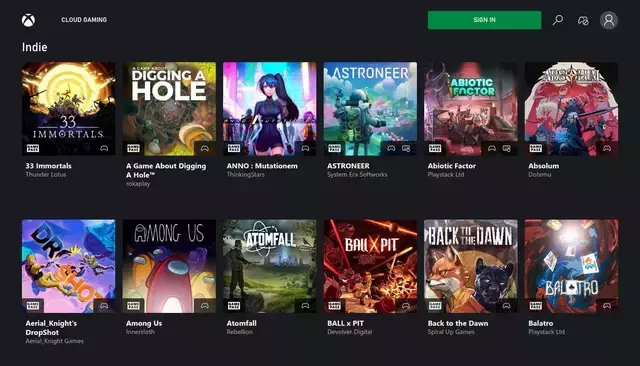Click Game Pass badge on Absolum tile
This screenshot has height=366, width=640.
[536, 148]
